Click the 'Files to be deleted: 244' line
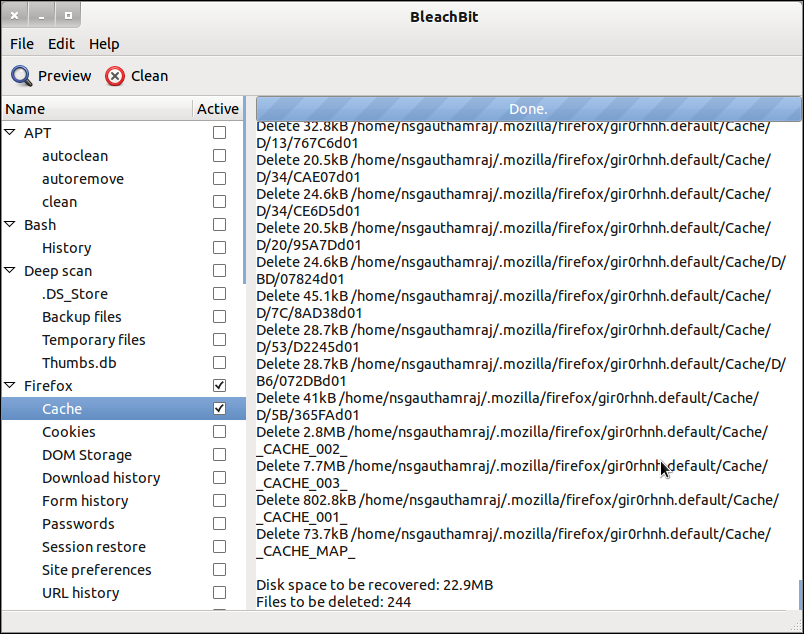Screen dimensions: 804x634 tap(333, 602)
